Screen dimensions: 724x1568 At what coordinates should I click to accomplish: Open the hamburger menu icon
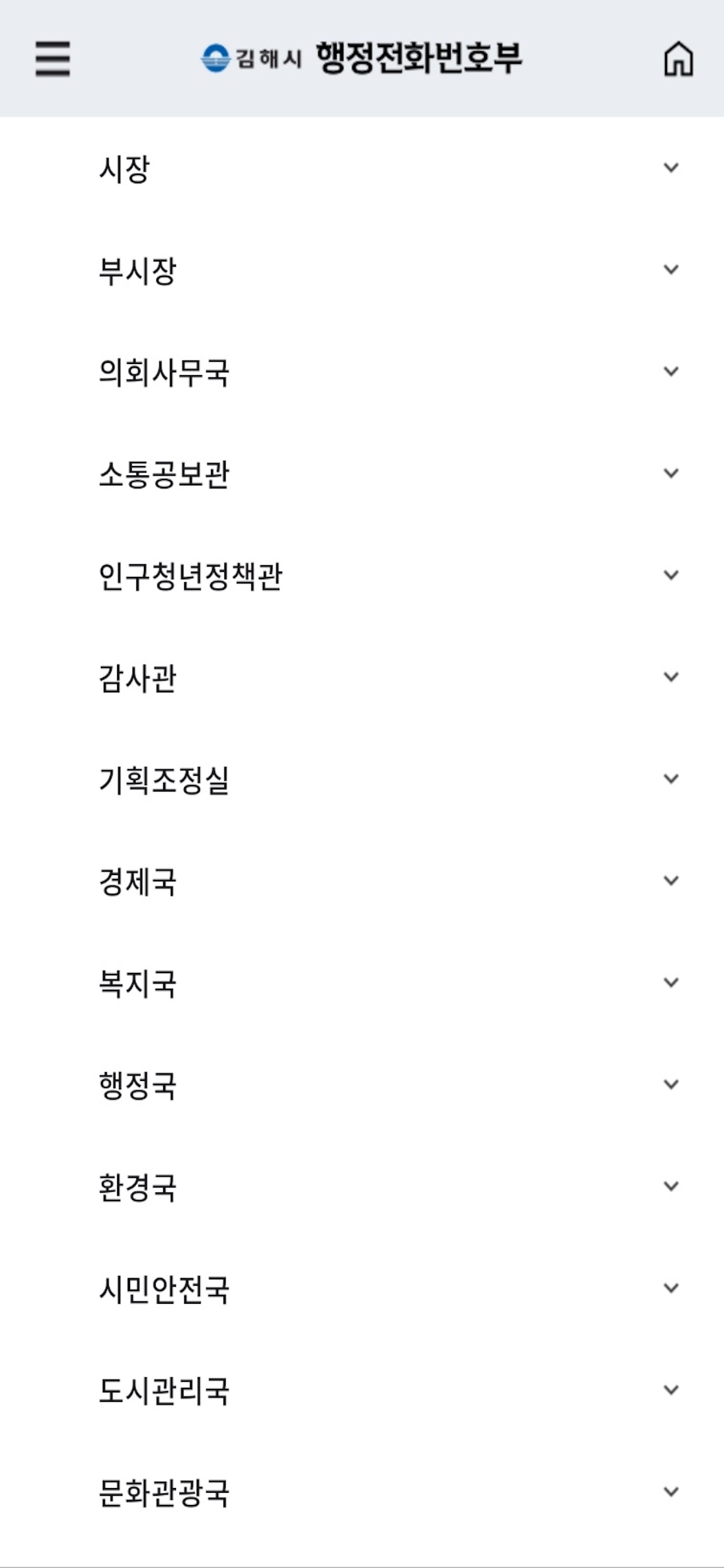tap(52, 59)
